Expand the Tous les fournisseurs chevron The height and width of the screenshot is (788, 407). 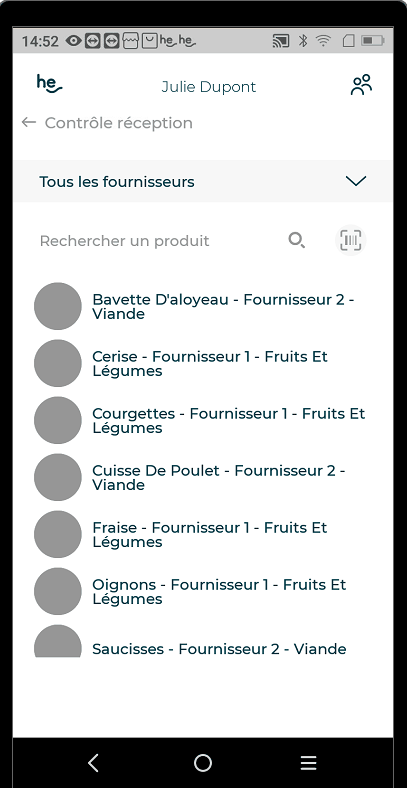pos(356,181)
